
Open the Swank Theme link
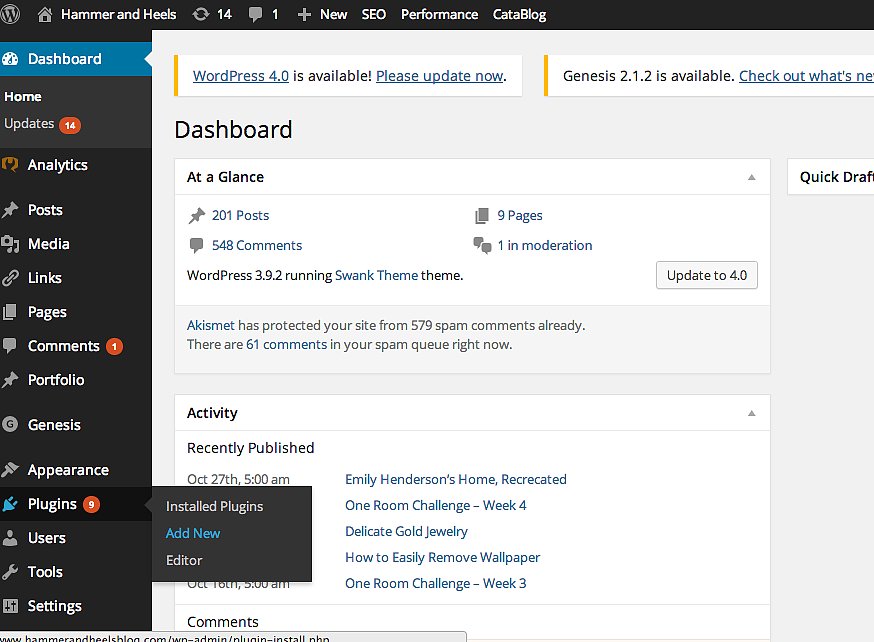pyautogui.click(x=376, y=275)
